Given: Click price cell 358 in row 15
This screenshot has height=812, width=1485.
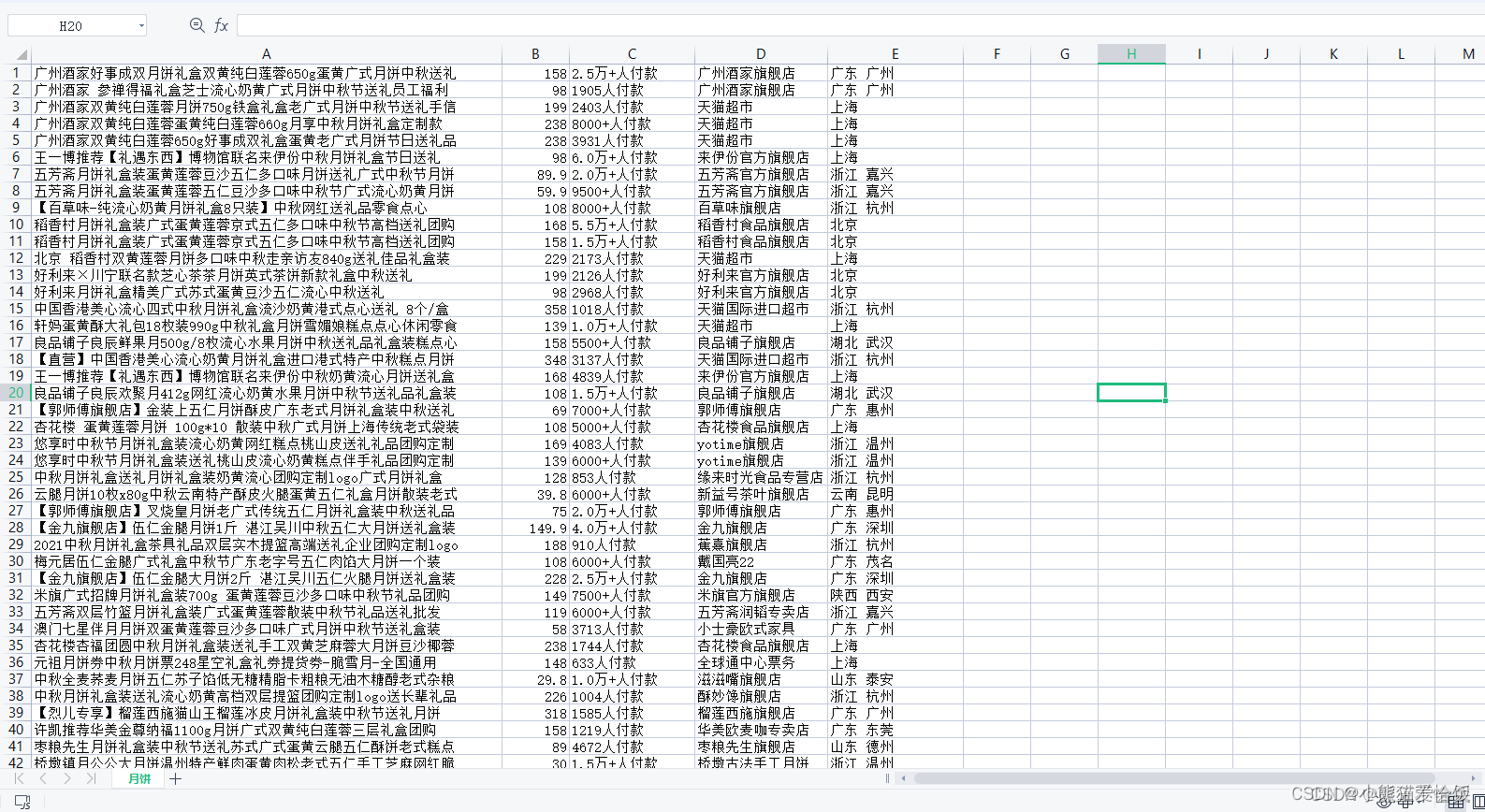Looking at the screenshot, I should point(535,309).
